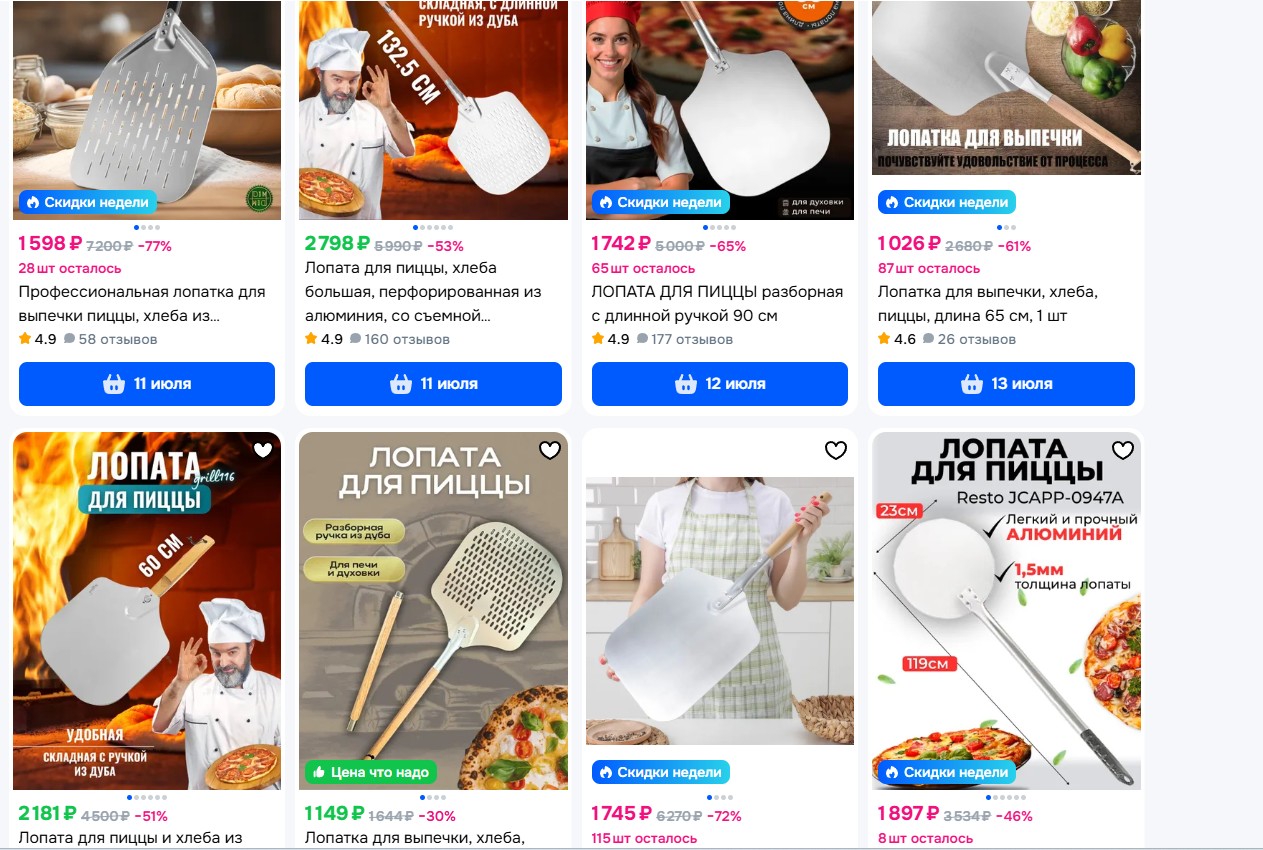The width and height of the screenshot is (1263, 850).
Task: Toggle favorite heart on the beige perforated peel card
Action: (550, 451)
